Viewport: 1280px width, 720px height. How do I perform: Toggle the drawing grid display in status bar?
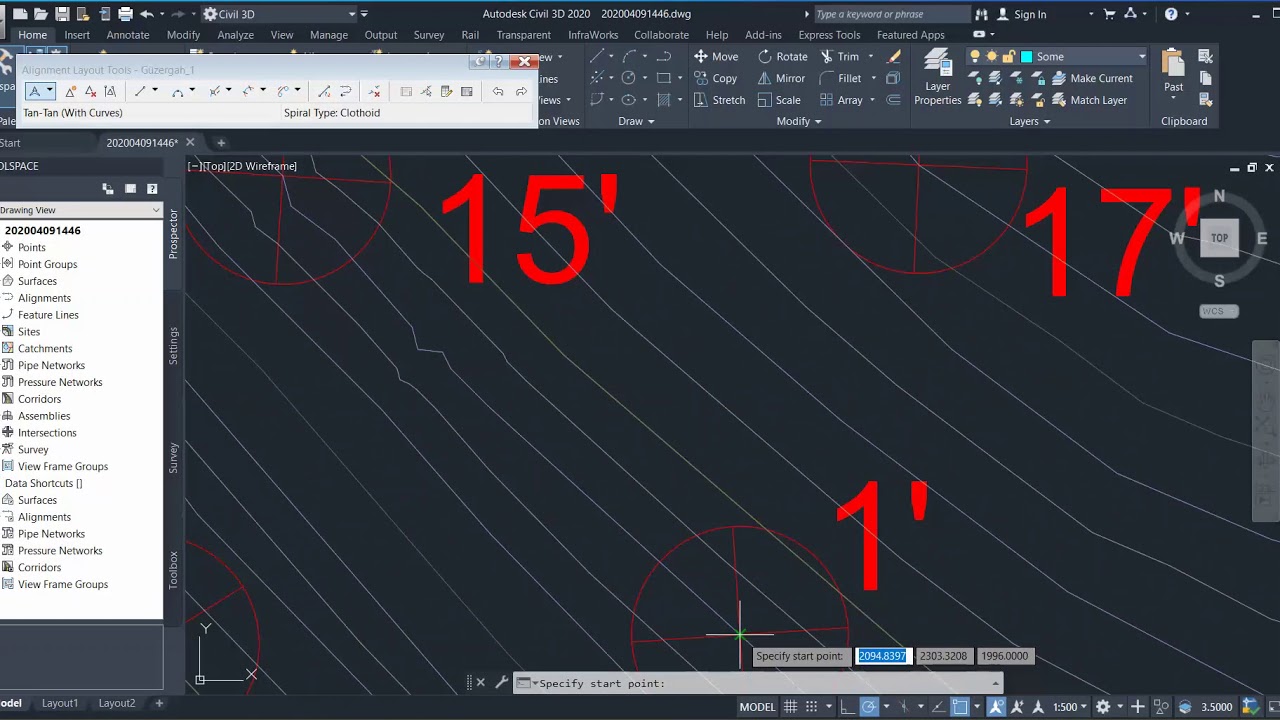[790, 707]
